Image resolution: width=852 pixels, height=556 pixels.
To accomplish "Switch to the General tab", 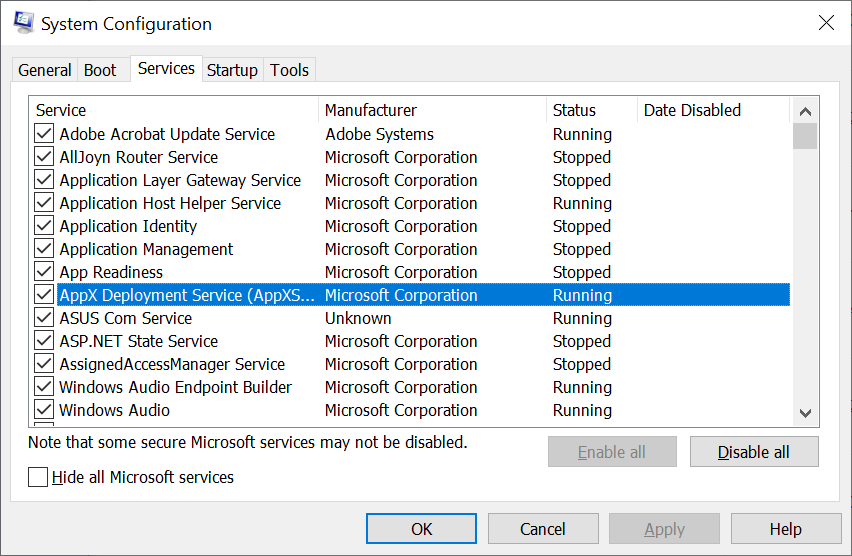I will tap(45, 70).
